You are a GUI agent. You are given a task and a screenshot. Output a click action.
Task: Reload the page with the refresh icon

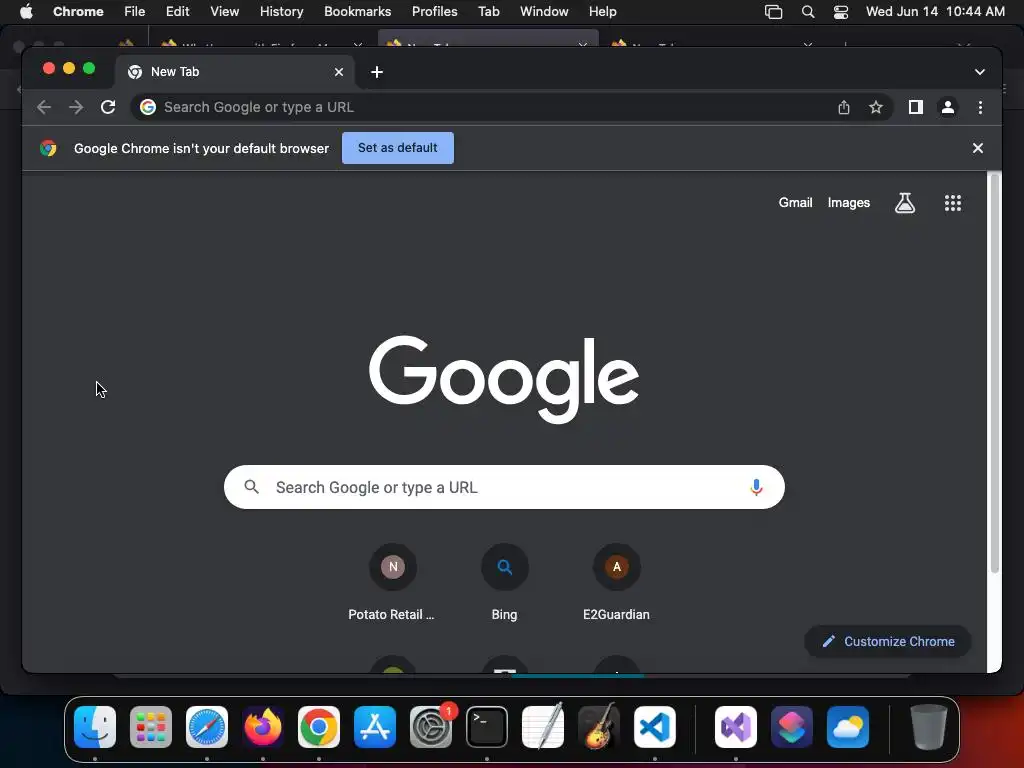(x=108, y=107)
